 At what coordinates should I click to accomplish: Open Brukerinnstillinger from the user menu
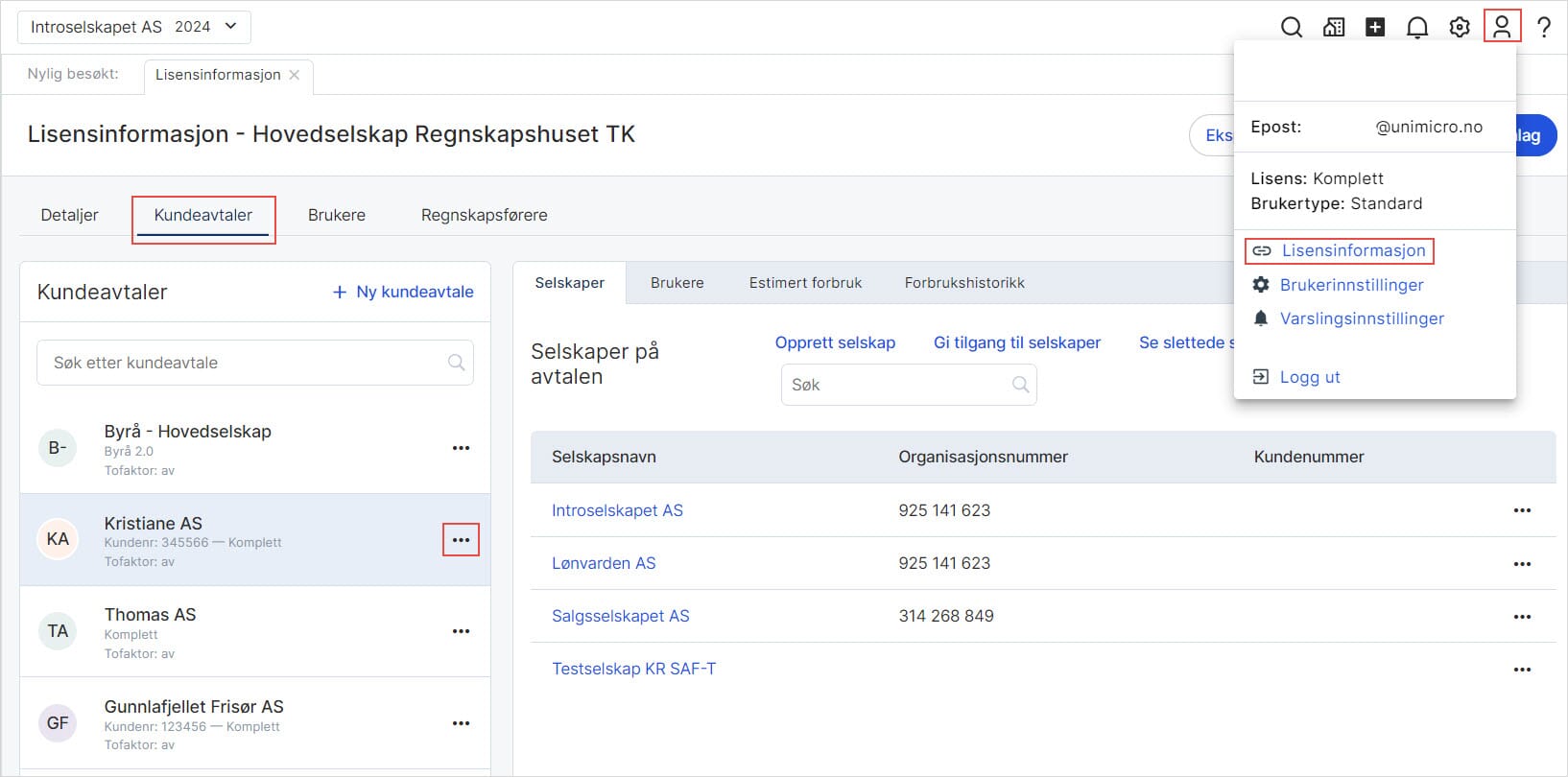pyautogui.click(x=1351, y=285)
